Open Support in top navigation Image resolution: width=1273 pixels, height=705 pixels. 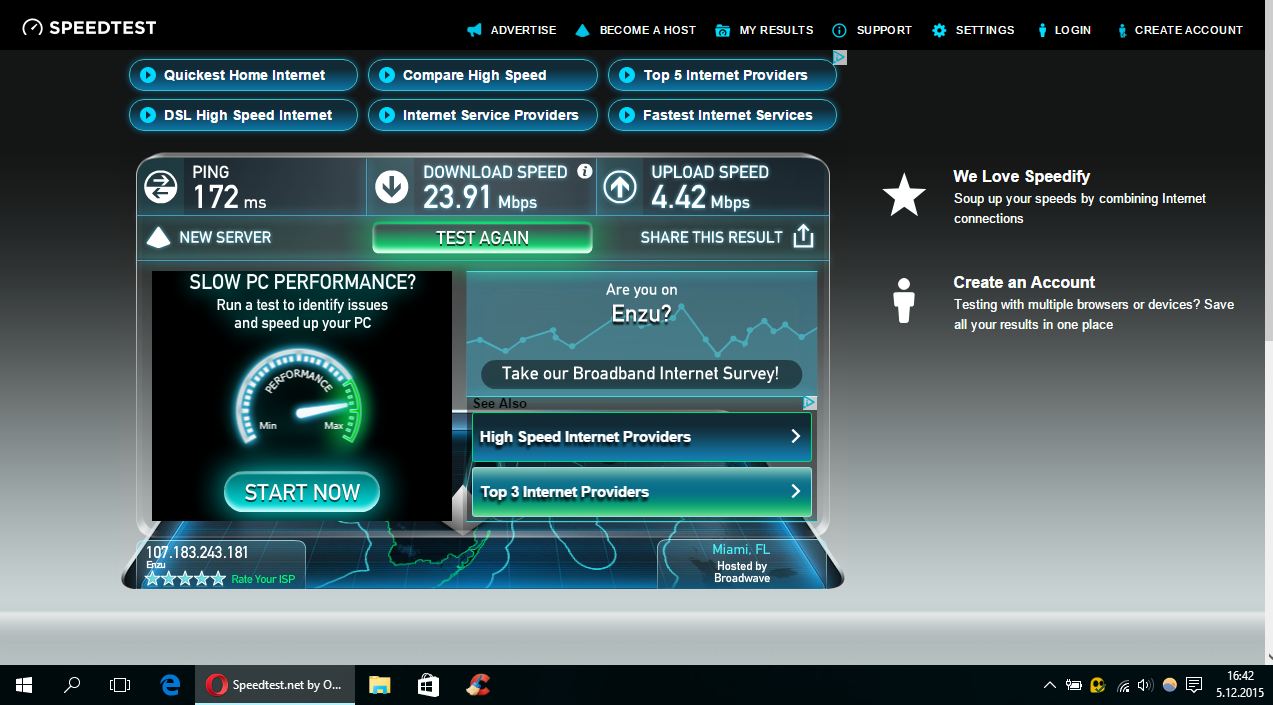coord(872,30)
